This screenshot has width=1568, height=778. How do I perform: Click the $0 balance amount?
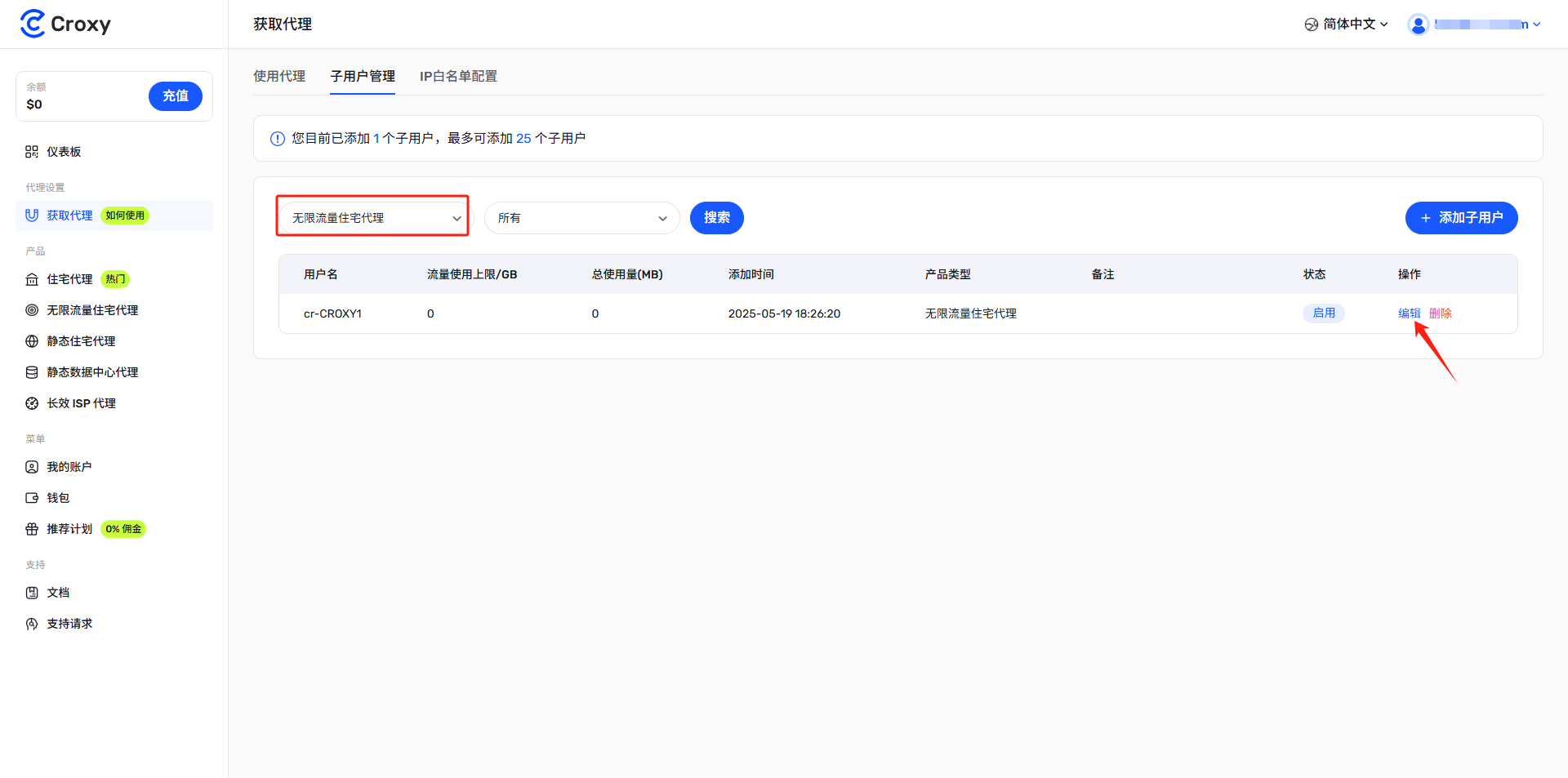34,104
